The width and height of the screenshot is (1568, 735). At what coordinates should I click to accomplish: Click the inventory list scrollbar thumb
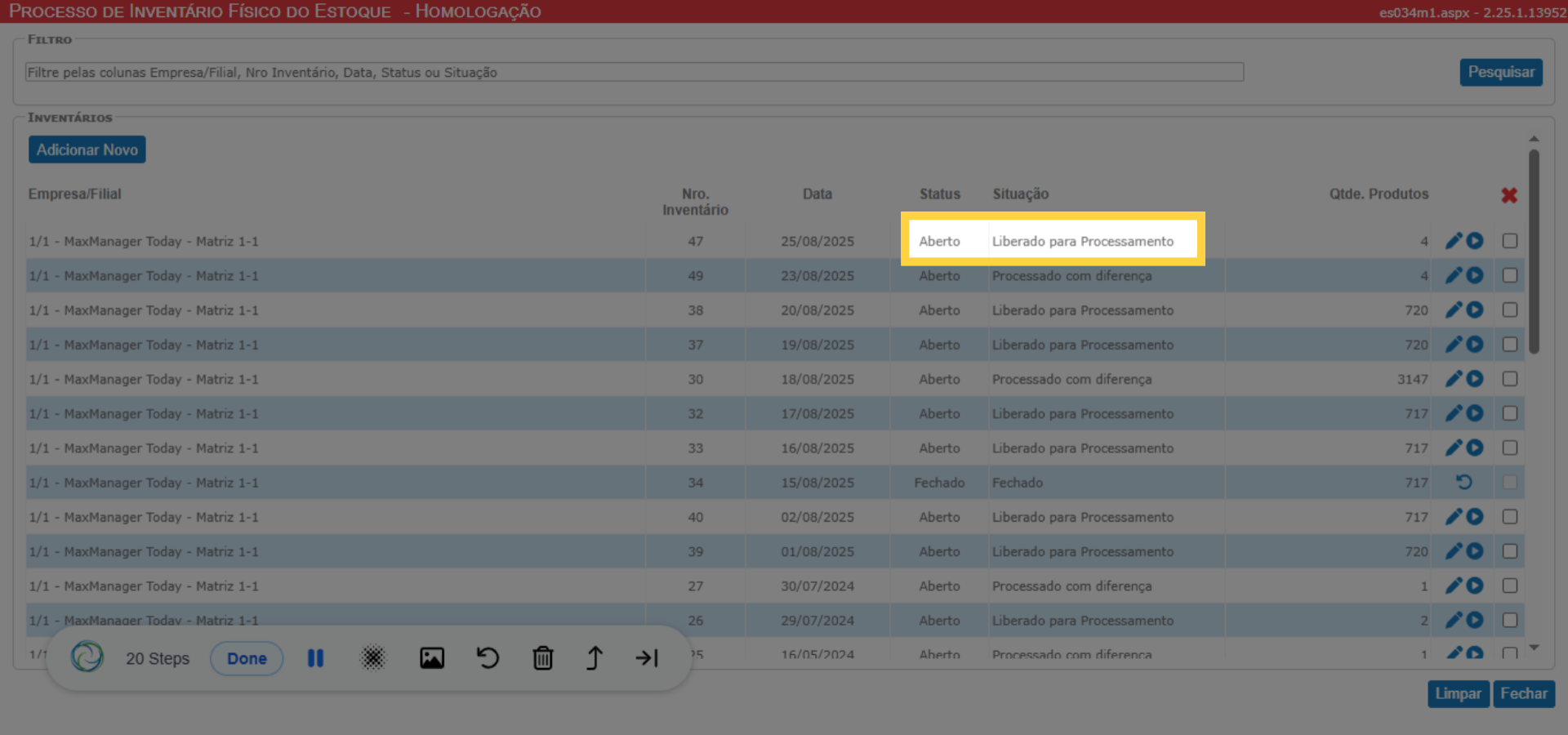point(1534,252)
